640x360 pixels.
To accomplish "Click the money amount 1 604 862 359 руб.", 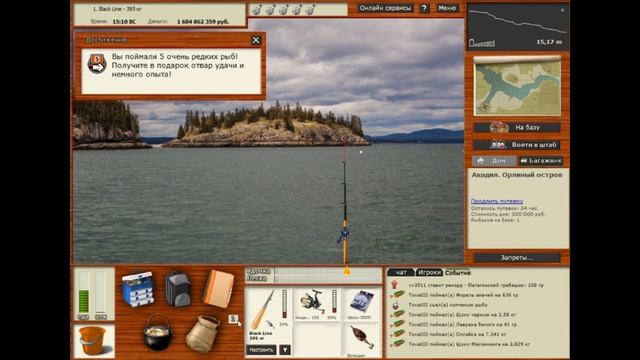I will coord(203,22).
